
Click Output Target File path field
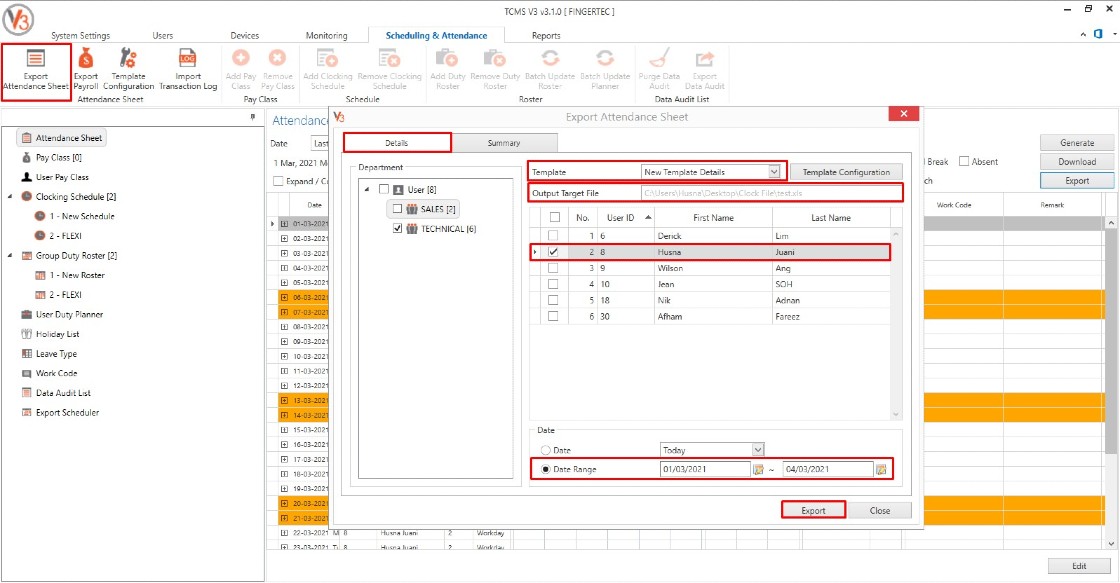(771, 193)
